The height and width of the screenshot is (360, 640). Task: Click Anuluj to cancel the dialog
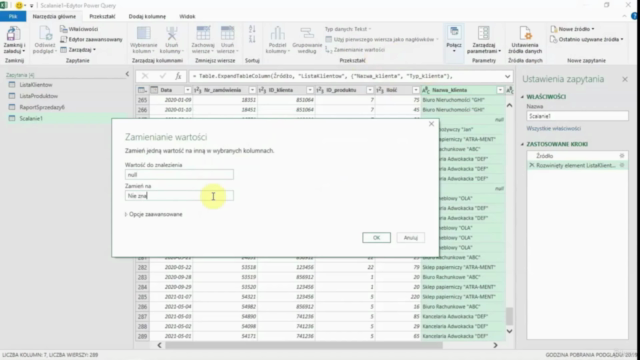[411, 238]
